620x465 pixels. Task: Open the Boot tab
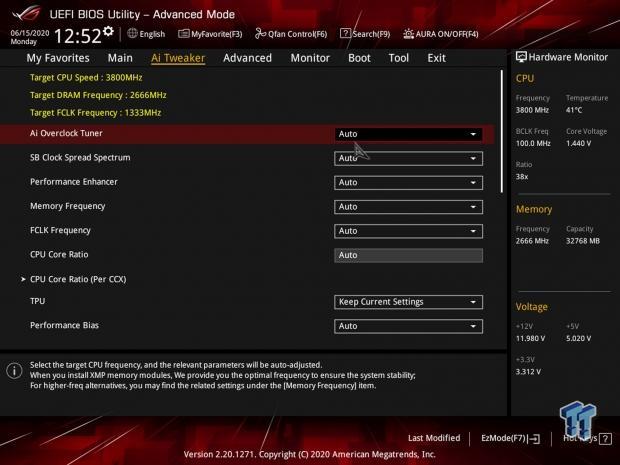click(359, 58)
